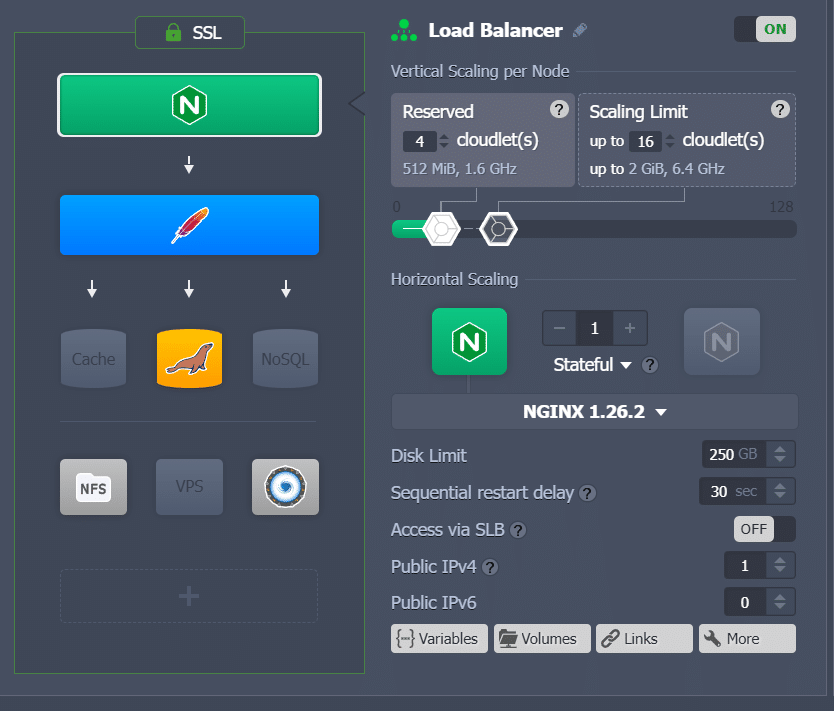
Task: Click the MariaDB seal database icon
Action: (x=189, y=358)
